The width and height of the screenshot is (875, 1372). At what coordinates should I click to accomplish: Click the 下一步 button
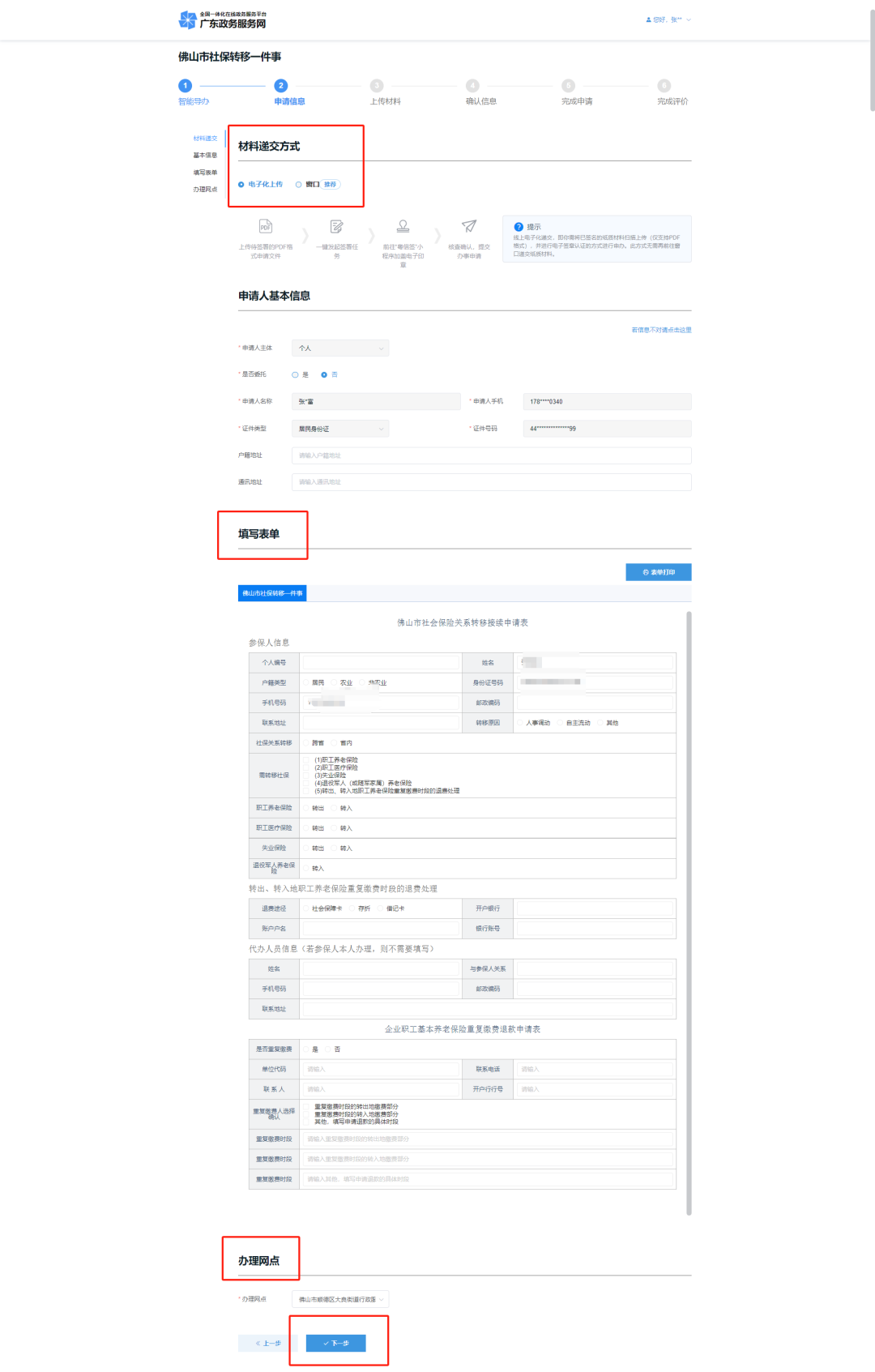tap(336, 1343)
